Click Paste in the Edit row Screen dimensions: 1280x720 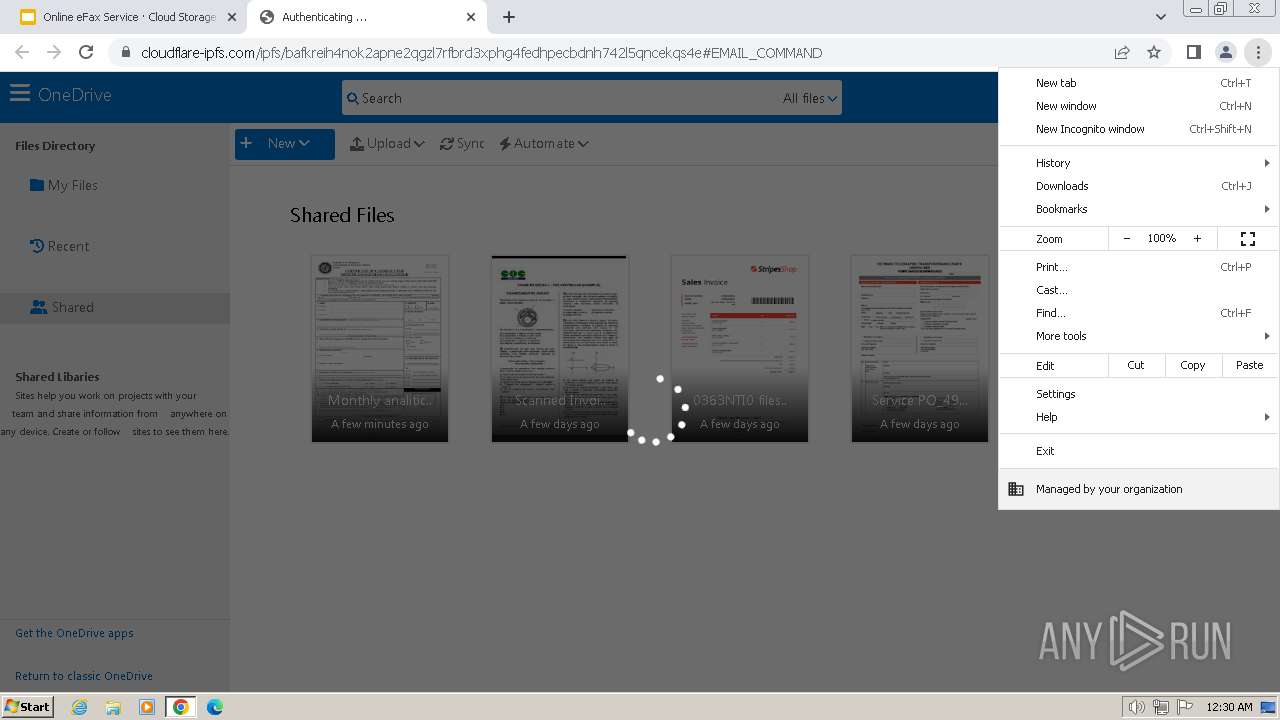click(x=1250, y=365)
